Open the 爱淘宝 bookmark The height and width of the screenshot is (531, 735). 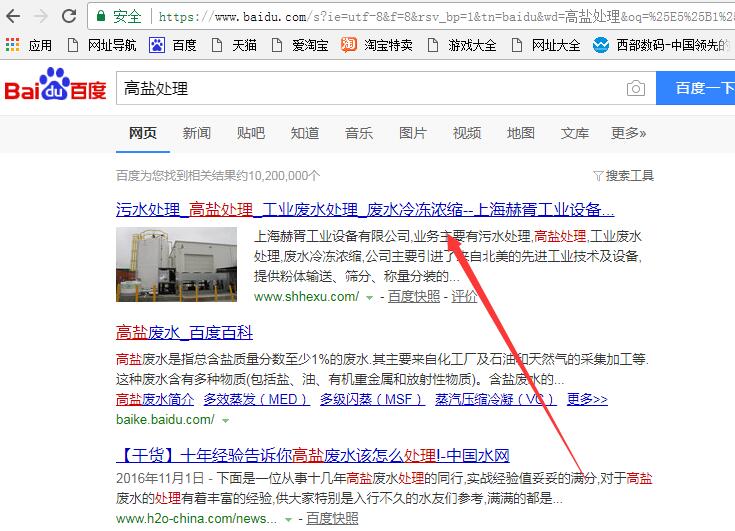coord(300,45)
